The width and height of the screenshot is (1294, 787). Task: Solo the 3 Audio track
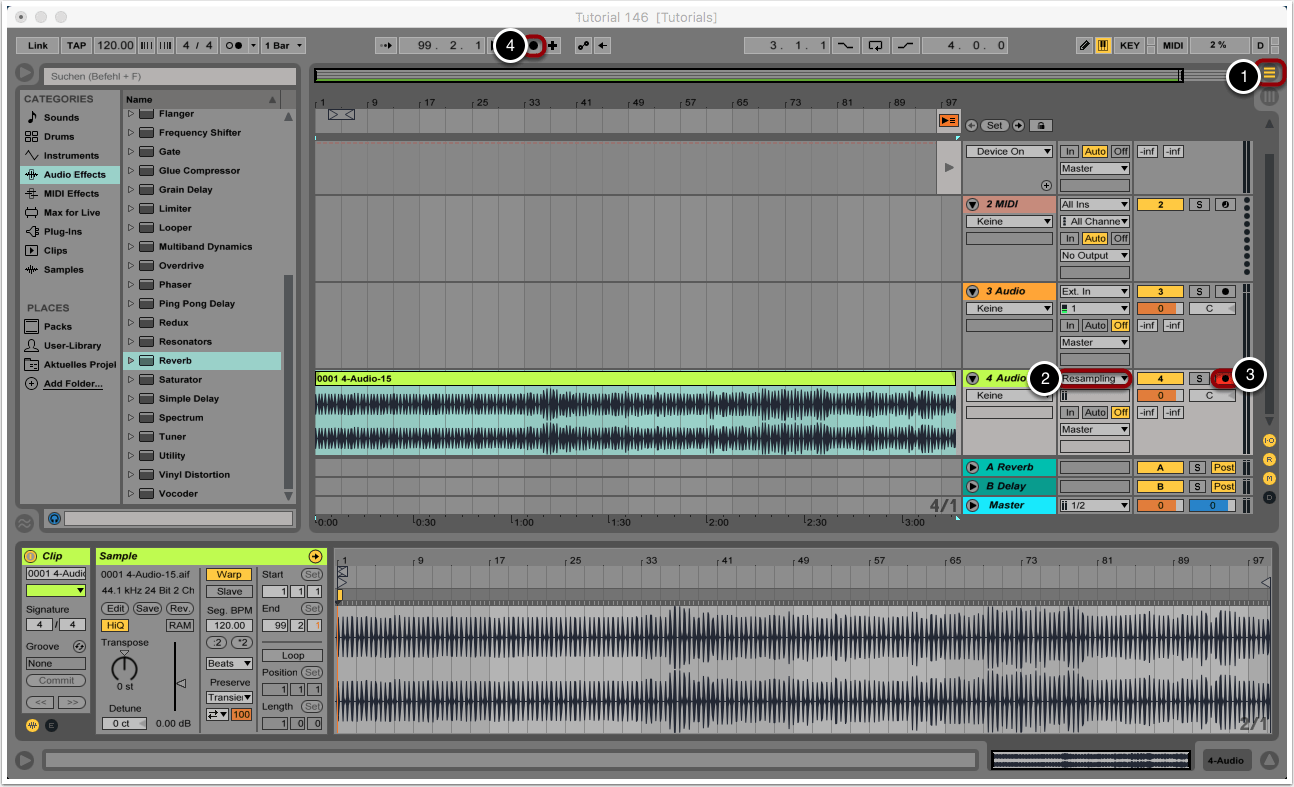(x=1199, y=291)
